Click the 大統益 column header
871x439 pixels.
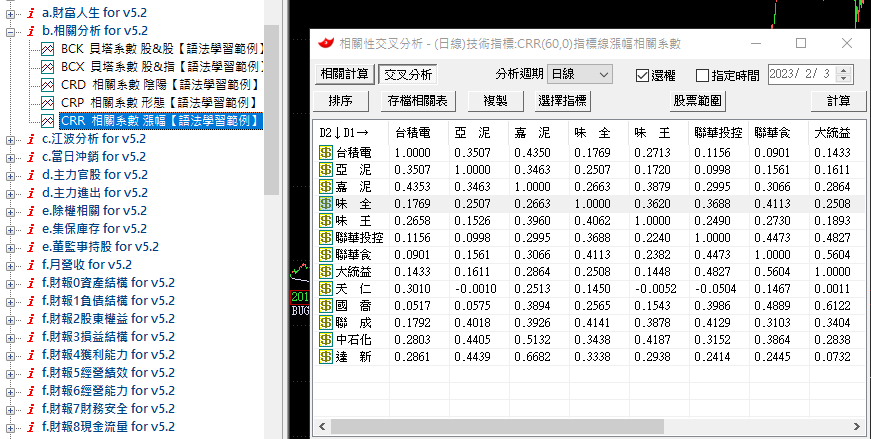coord(837,133)
